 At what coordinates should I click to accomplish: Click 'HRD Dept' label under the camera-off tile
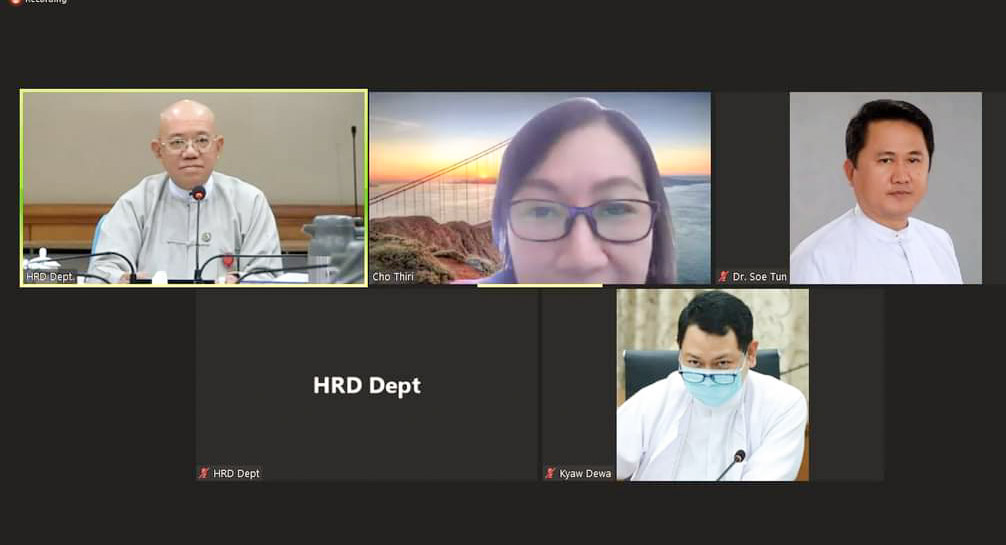click(236, 474)
